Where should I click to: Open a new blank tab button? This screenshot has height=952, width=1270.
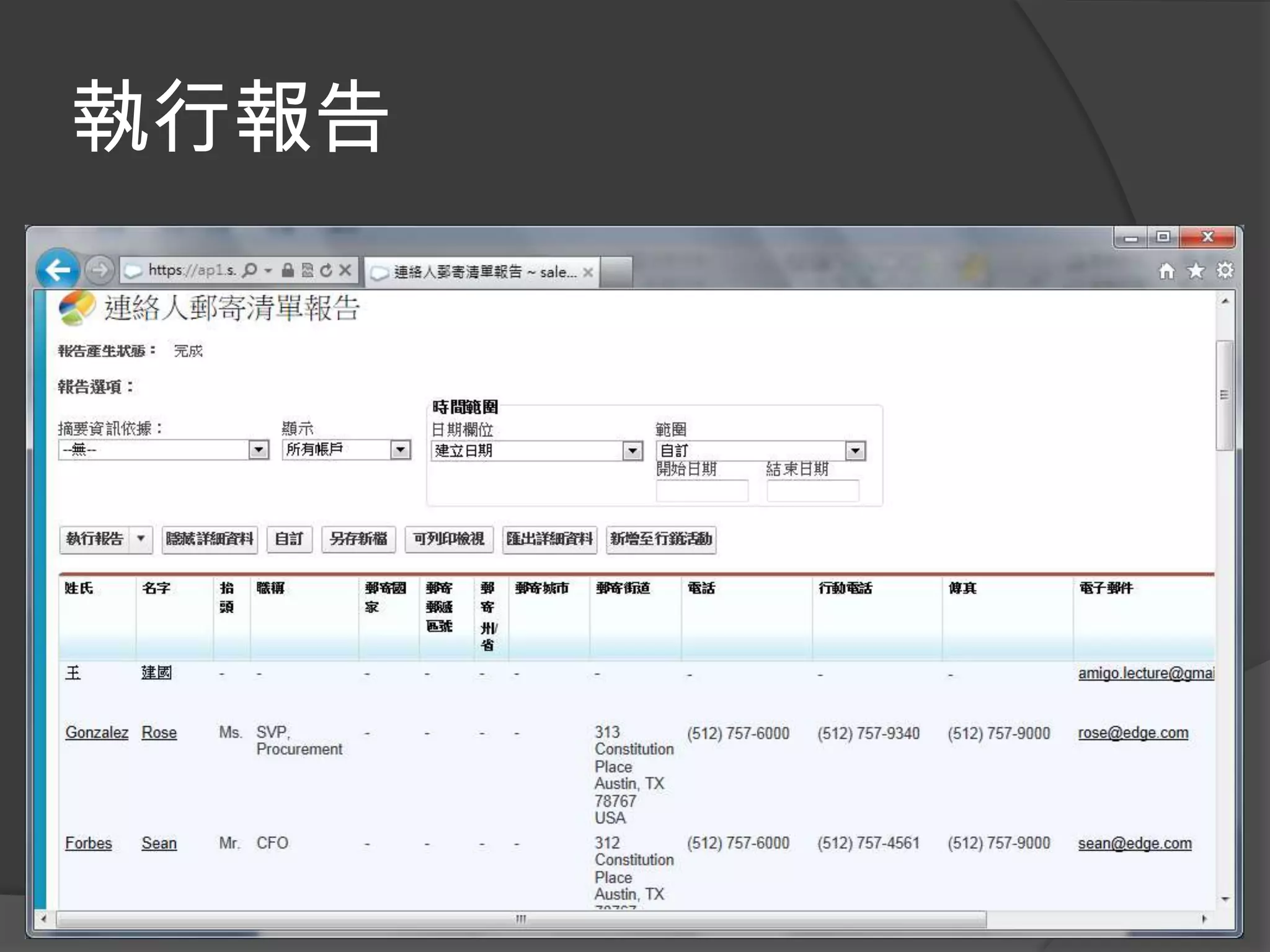click(616, 272)
